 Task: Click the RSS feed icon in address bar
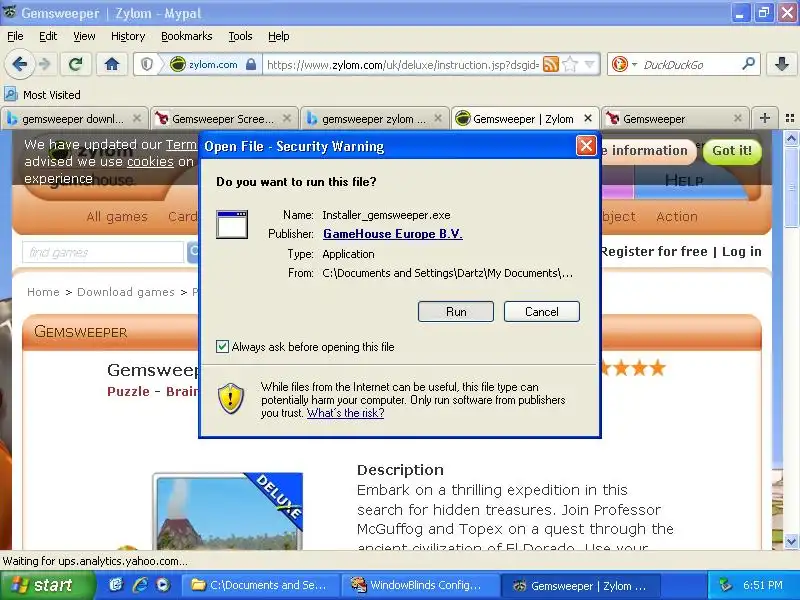[551, 64]
